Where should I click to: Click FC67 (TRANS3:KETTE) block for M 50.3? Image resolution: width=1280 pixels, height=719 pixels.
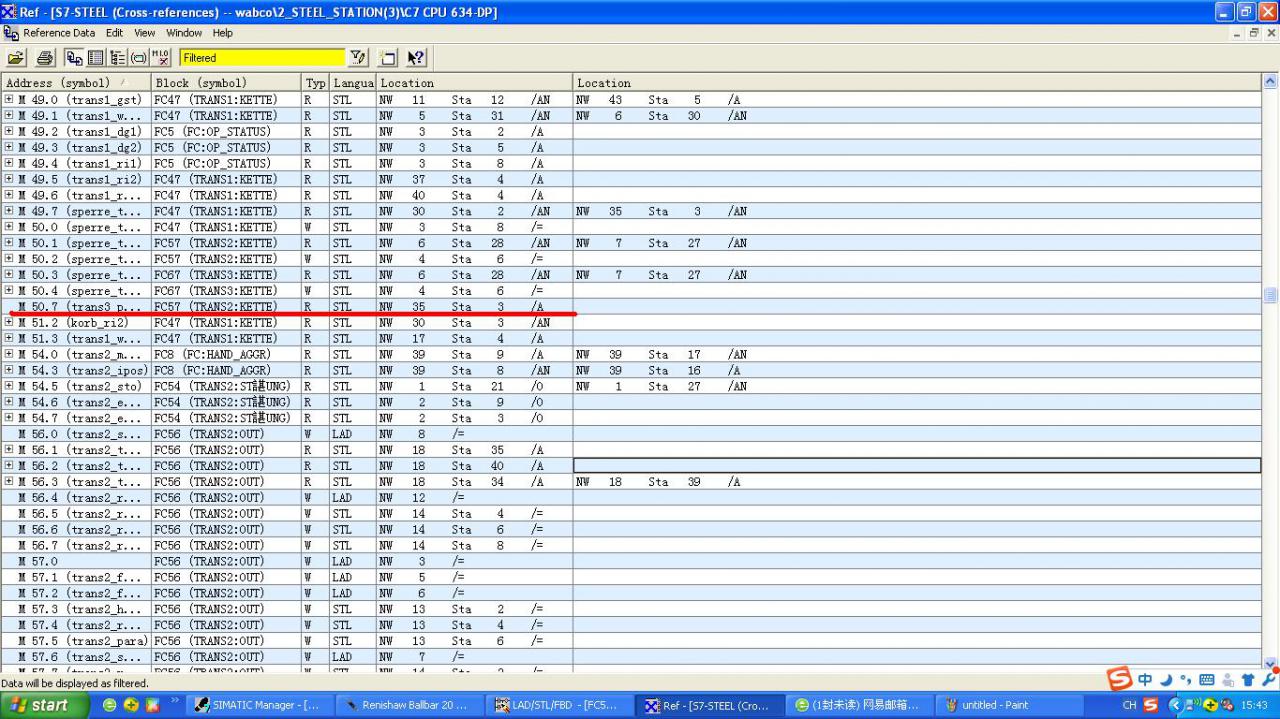point(226,275)
